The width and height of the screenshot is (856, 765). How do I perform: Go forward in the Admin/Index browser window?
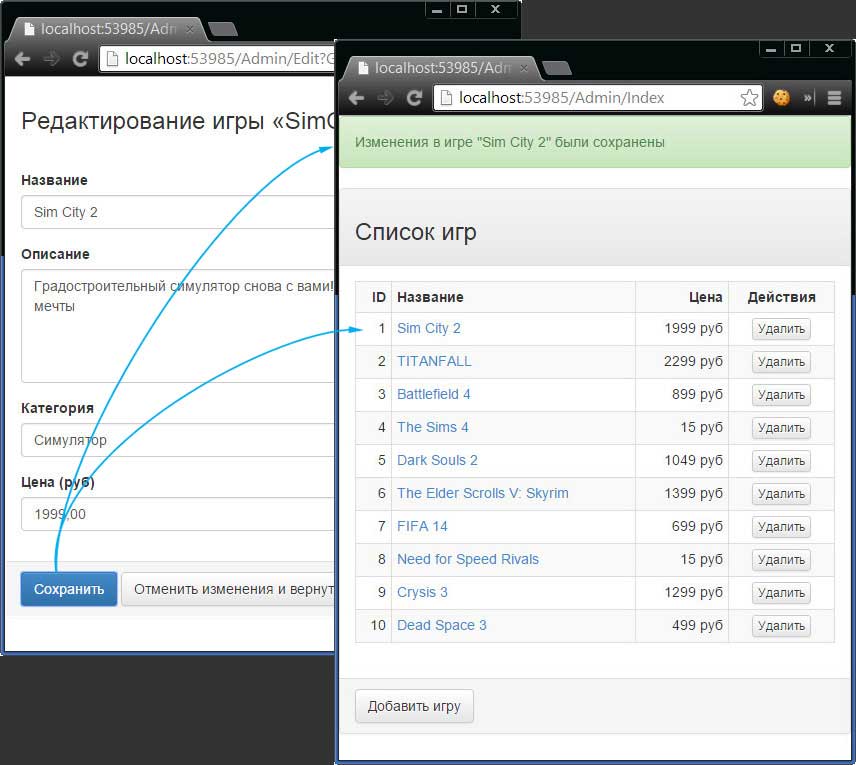[385, 98]
